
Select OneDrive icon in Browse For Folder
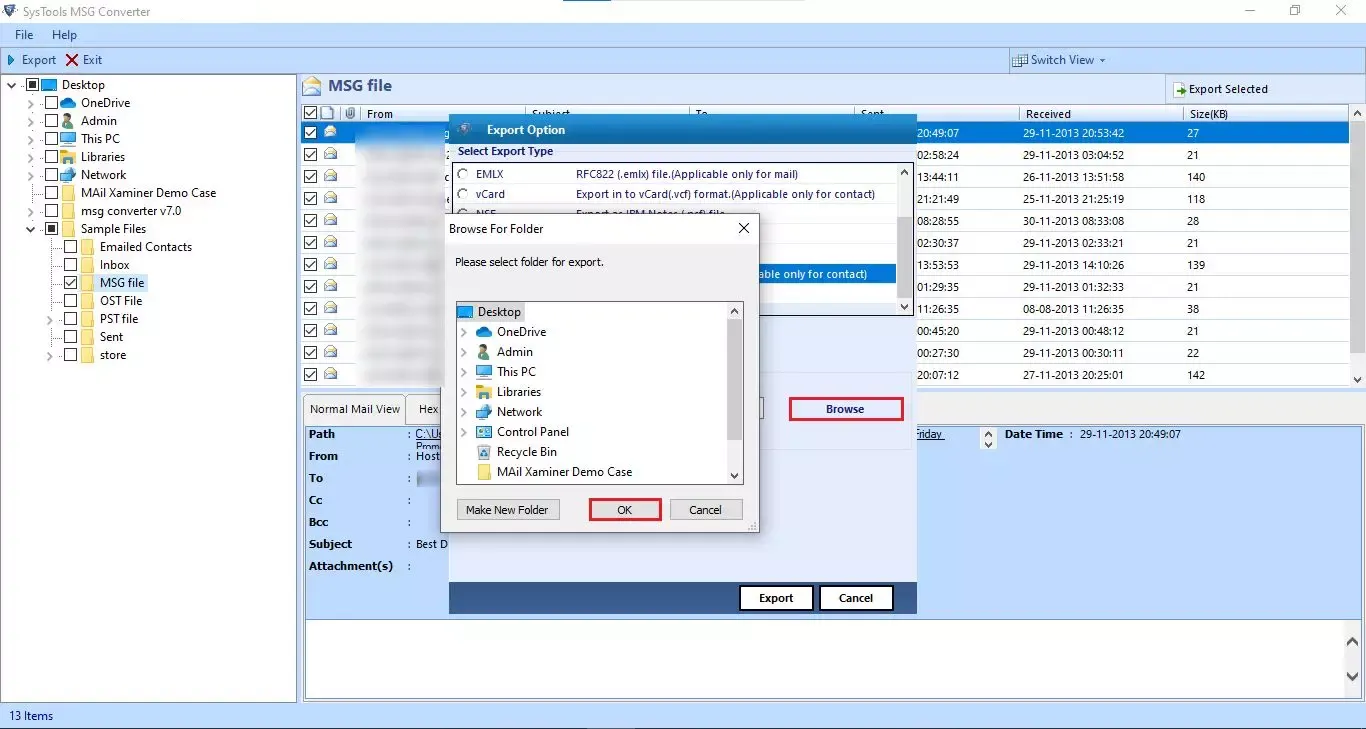tap(484, 332)
